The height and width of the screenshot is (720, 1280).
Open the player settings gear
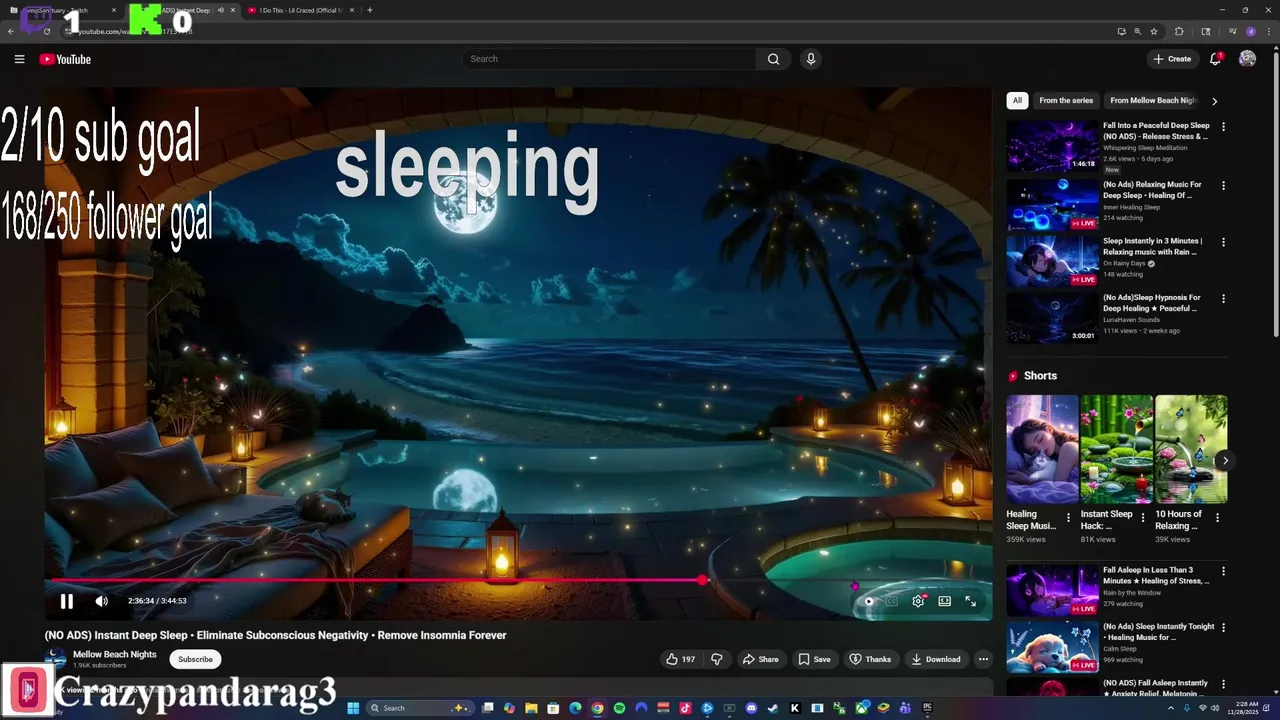pyautogui.click(x=918, y=601)
